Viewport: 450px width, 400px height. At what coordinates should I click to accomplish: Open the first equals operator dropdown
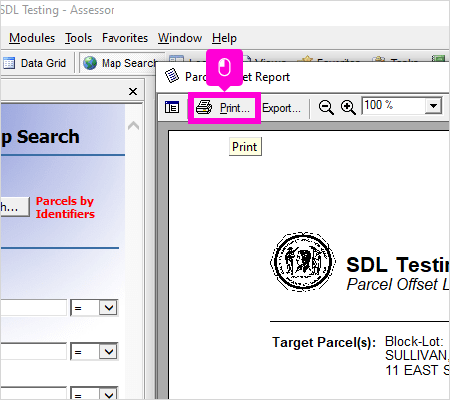pos(109,307)
